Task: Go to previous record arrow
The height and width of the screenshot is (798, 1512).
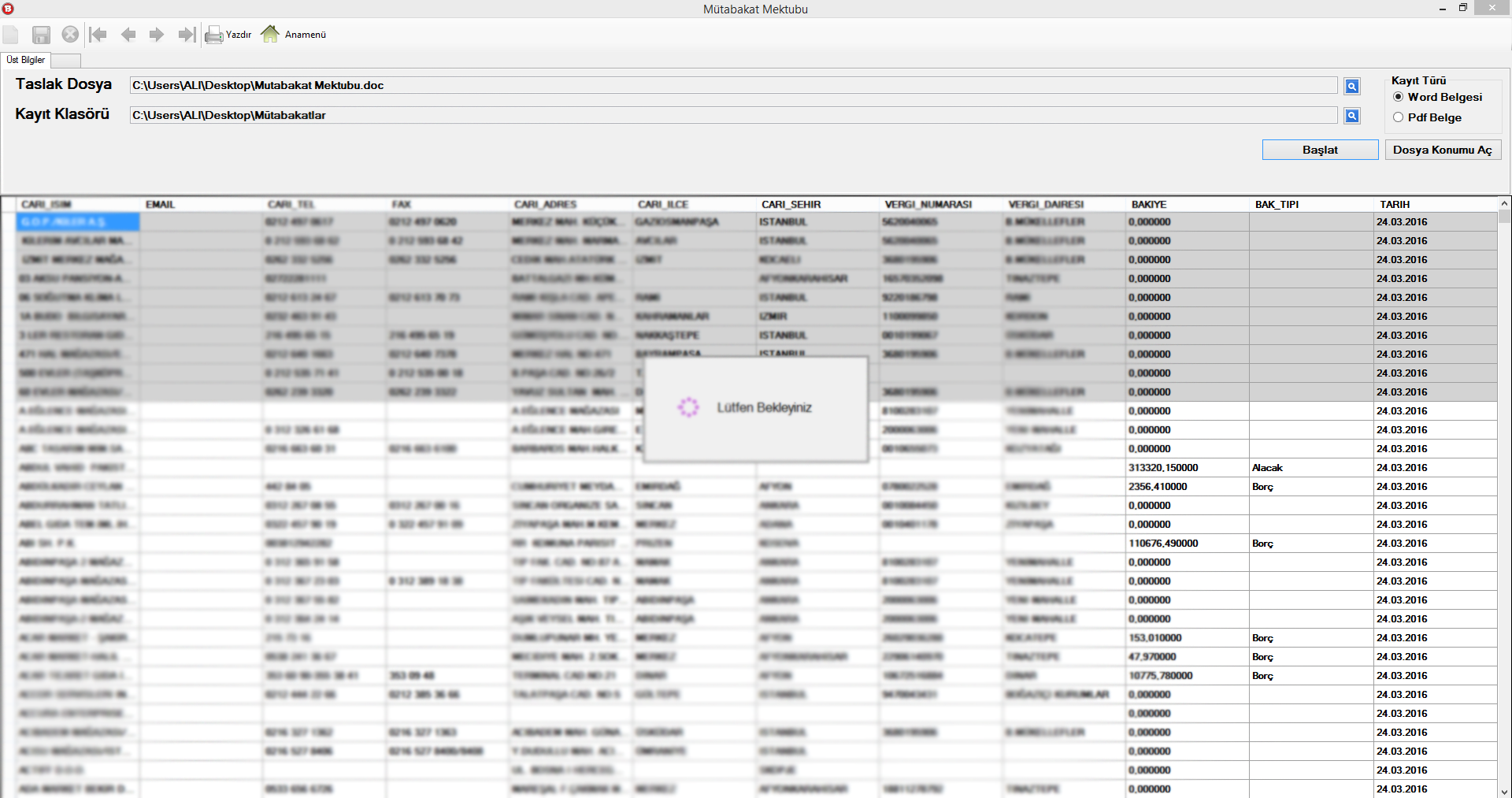Action: (128, 35)
